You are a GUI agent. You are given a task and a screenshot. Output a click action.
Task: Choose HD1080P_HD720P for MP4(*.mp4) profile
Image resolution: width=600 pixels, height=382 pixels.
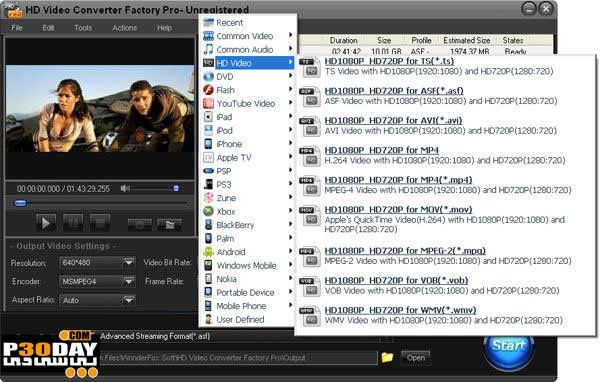click(x=398, y=180)
